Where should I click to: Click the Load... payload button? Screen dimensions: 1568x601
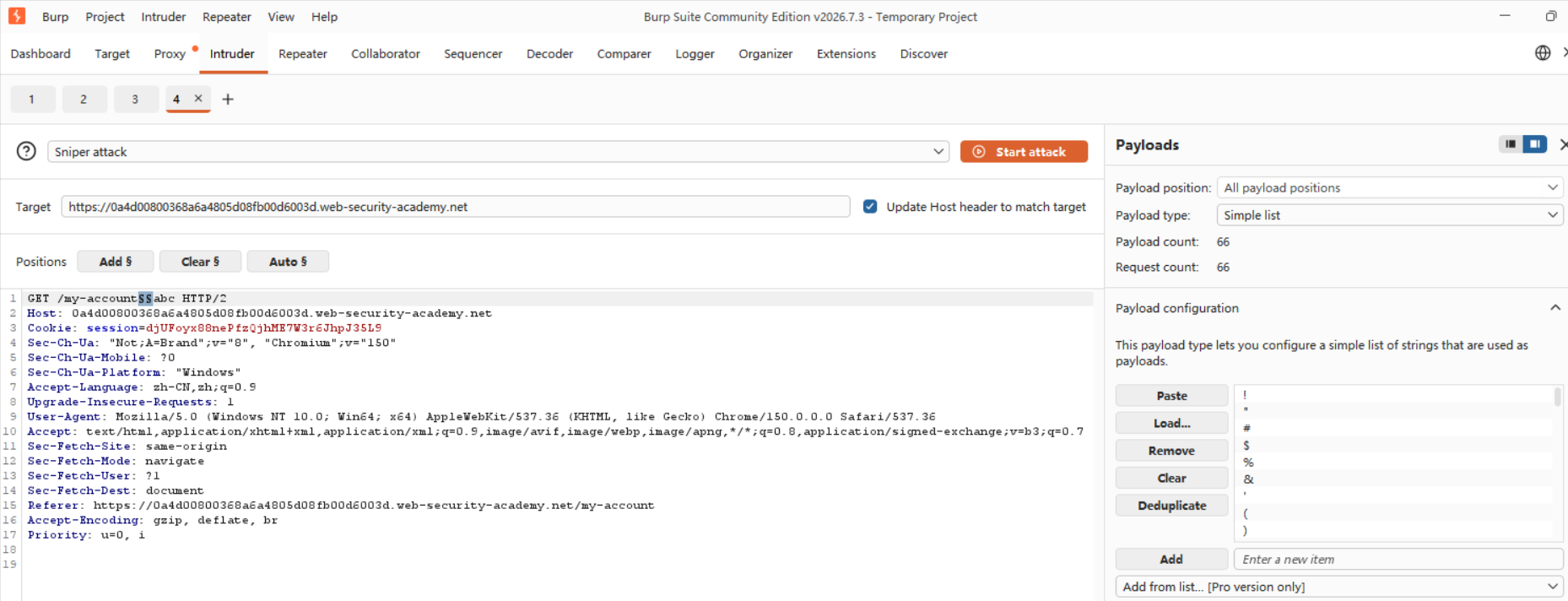click(x=1171, y=423)
